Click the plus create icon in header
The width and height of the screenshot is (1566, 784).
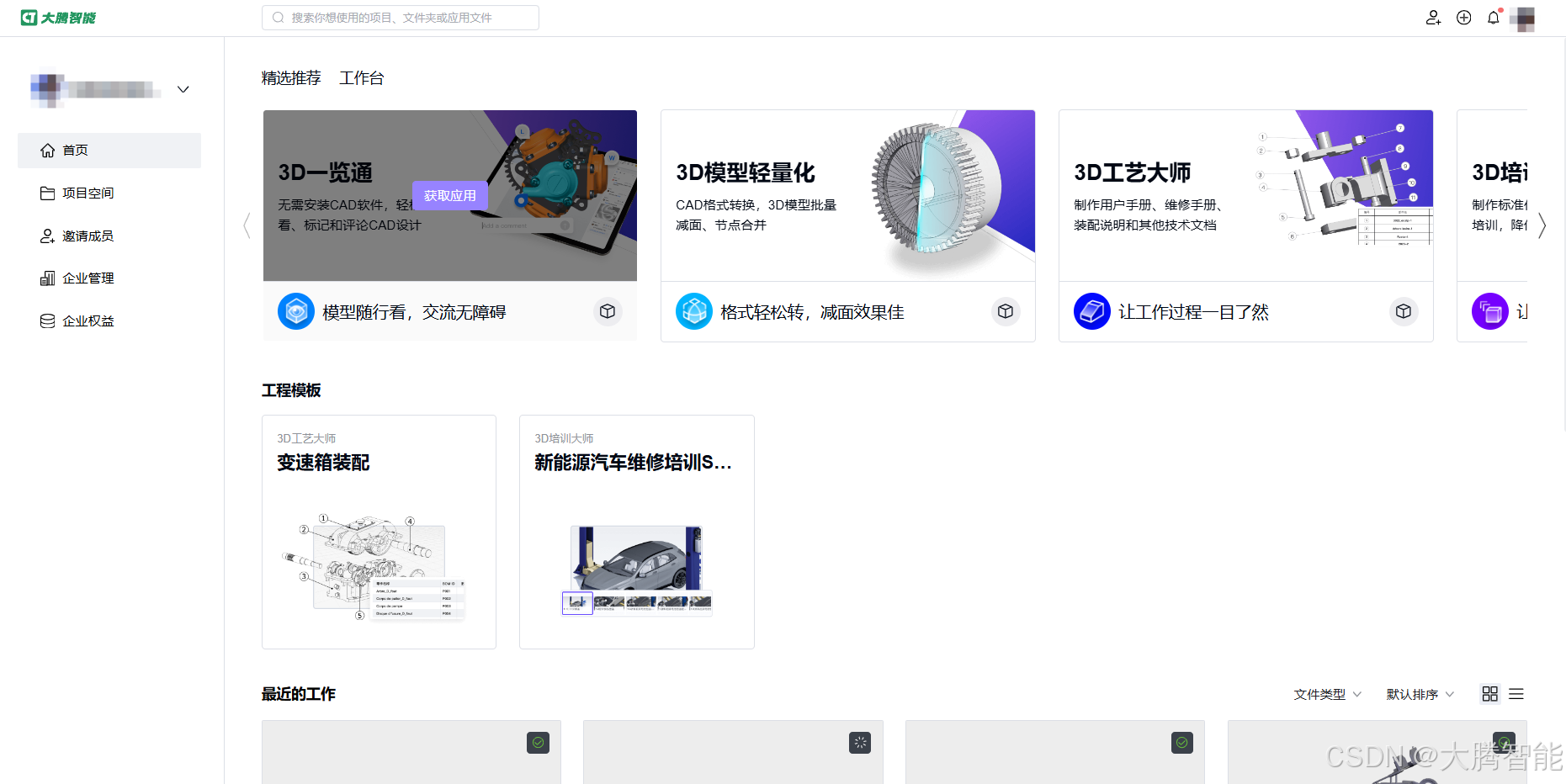pos(1464,18)
